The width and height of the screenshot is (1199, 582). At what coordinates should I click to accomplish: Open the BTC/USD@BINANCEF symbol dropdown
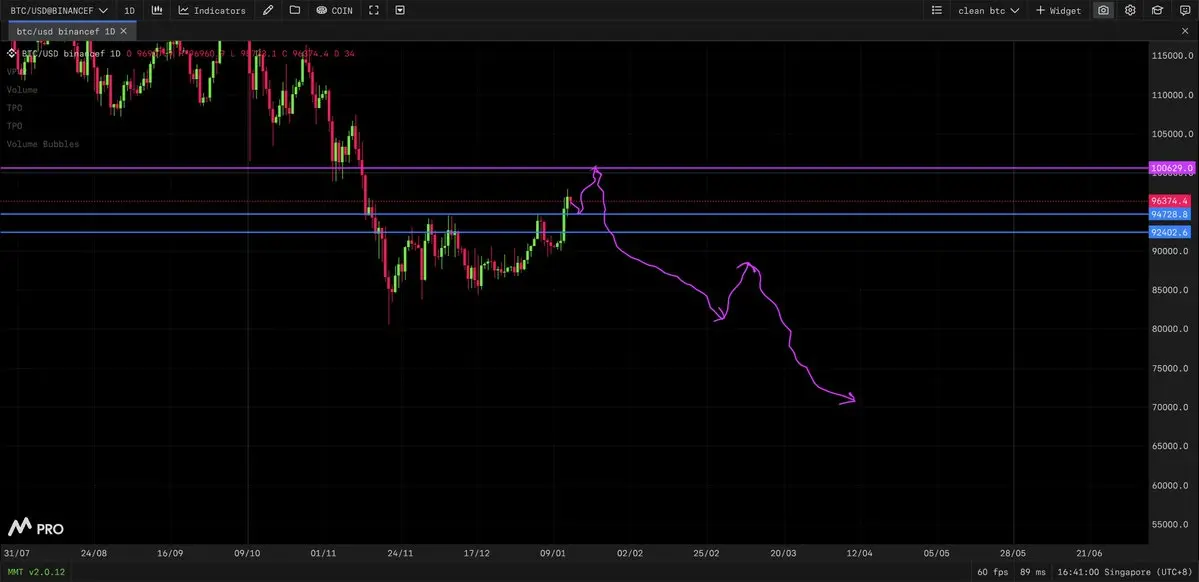tap(59, 11)
